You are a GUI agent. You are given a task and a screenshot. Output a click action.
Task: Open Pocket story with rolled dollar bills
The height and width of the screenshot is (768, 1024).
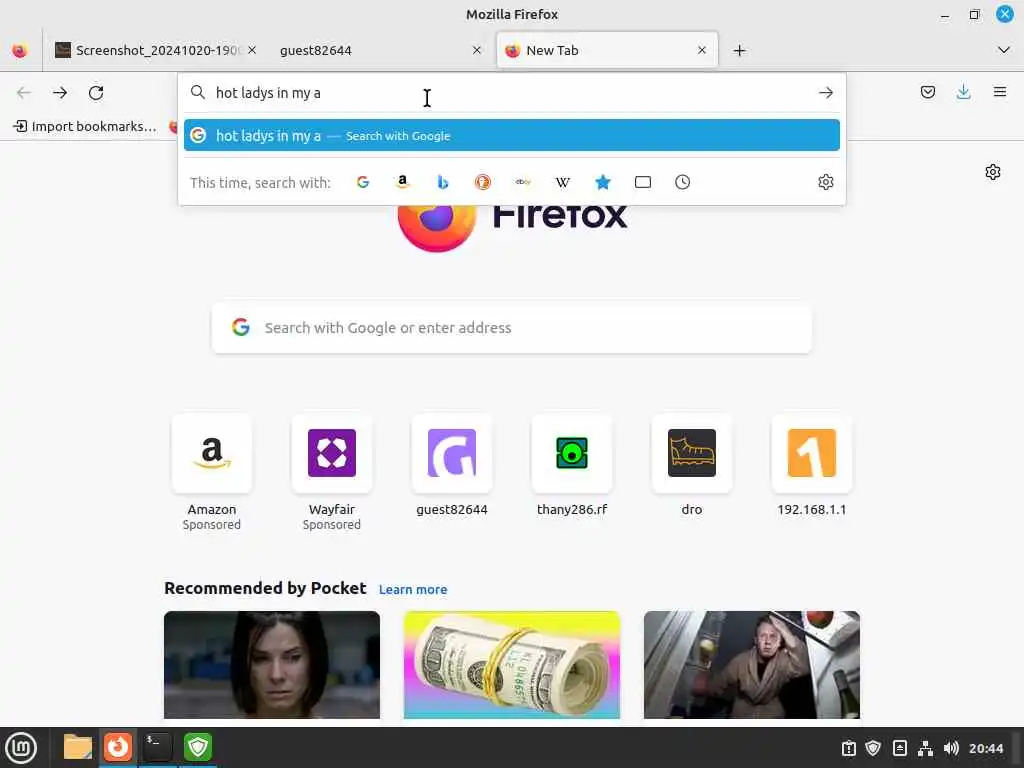point(511,665)
